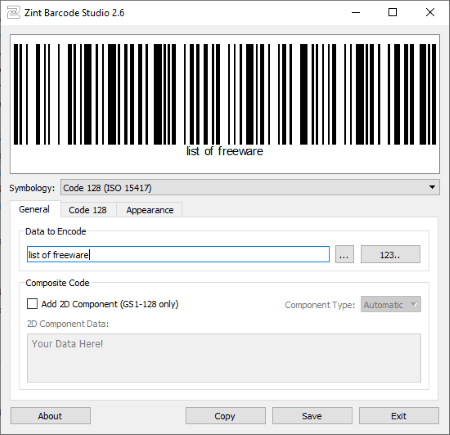450x435 pixels.
Task: Focus the Data to Encode input field
Action: coord(178,254)
